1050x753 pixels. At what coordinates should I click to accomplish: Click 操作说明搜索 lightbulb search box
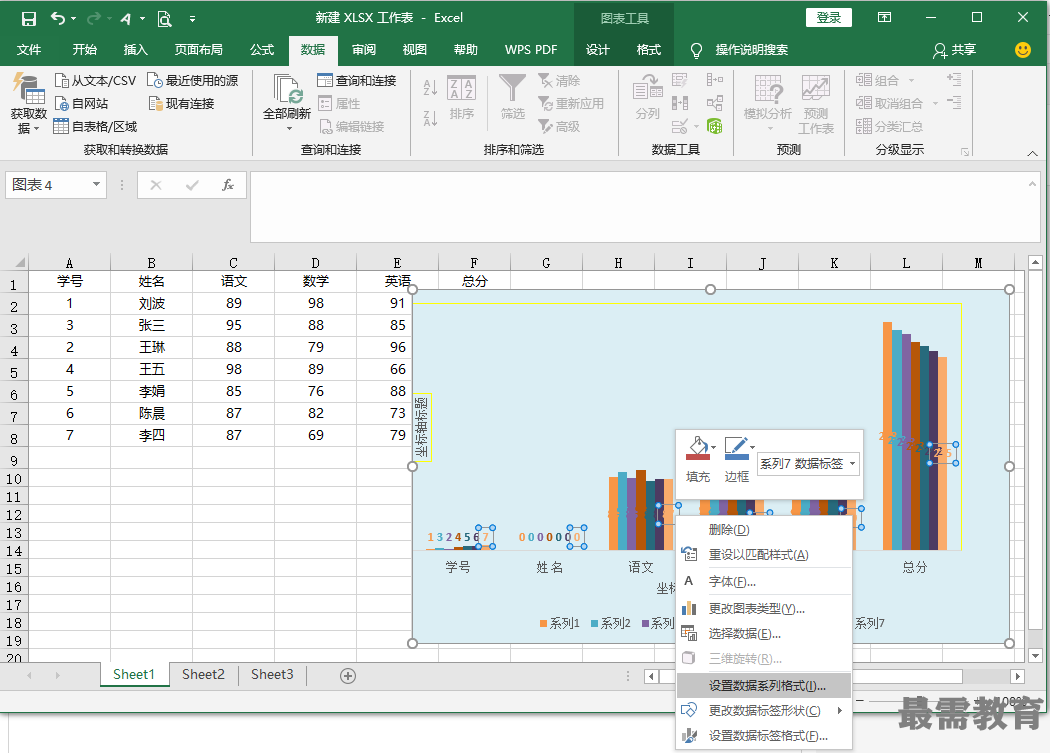pyautogui.click(x=739, y=50)
